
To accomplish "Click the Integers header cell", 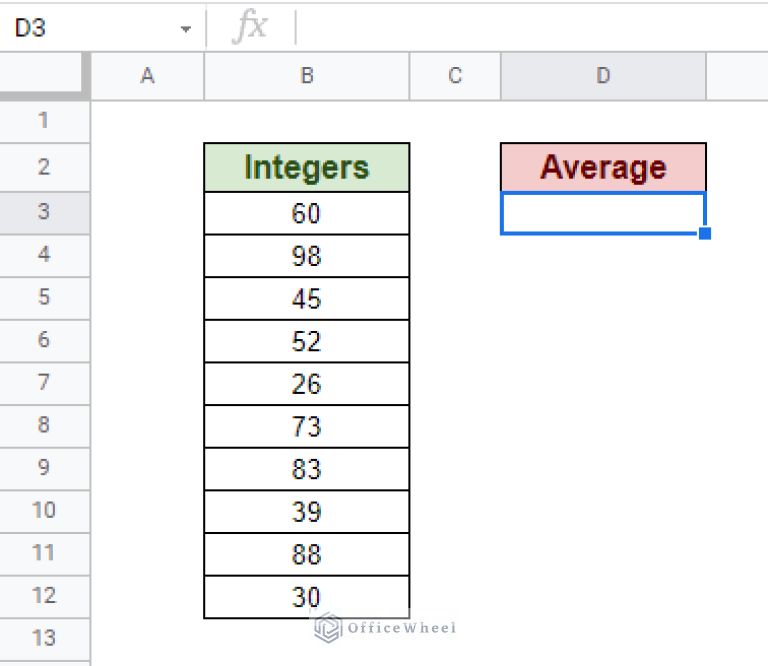I will tap(306, 167).
